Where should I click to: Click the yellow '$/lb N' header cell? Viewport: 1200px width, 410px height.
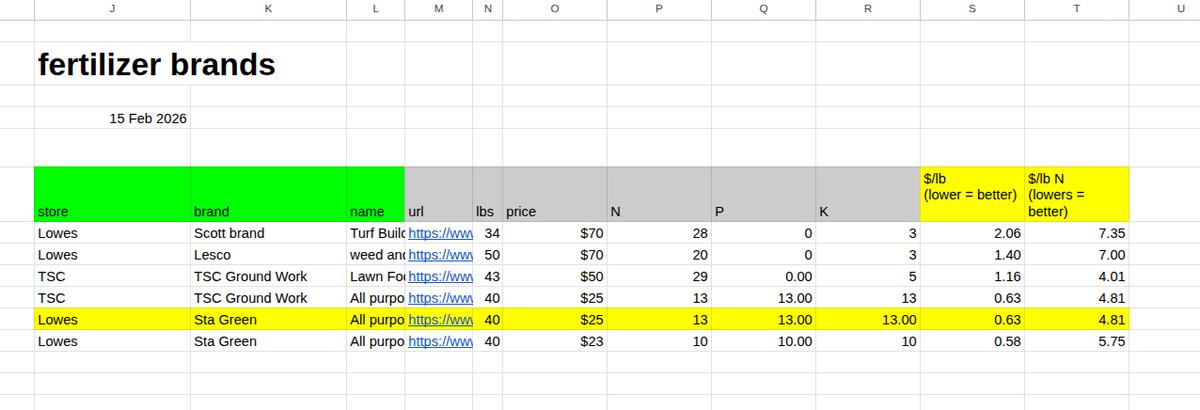1077,194
